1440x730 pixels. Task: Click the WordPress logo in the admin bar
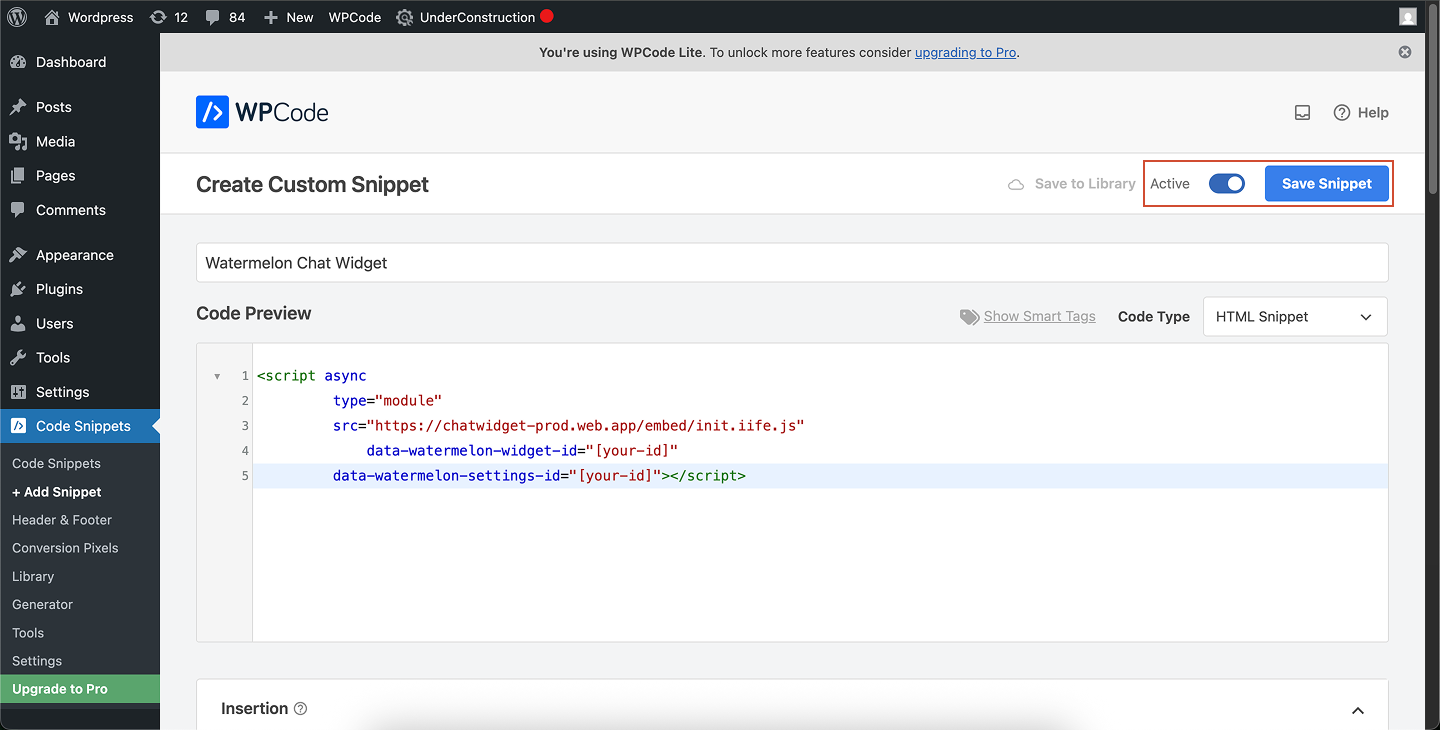(16, 16)
